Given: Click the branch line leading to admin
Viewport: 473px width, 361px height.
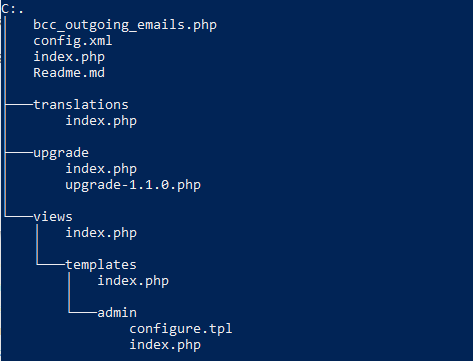Looking at the screenshot, I should (x=83, y=313).
